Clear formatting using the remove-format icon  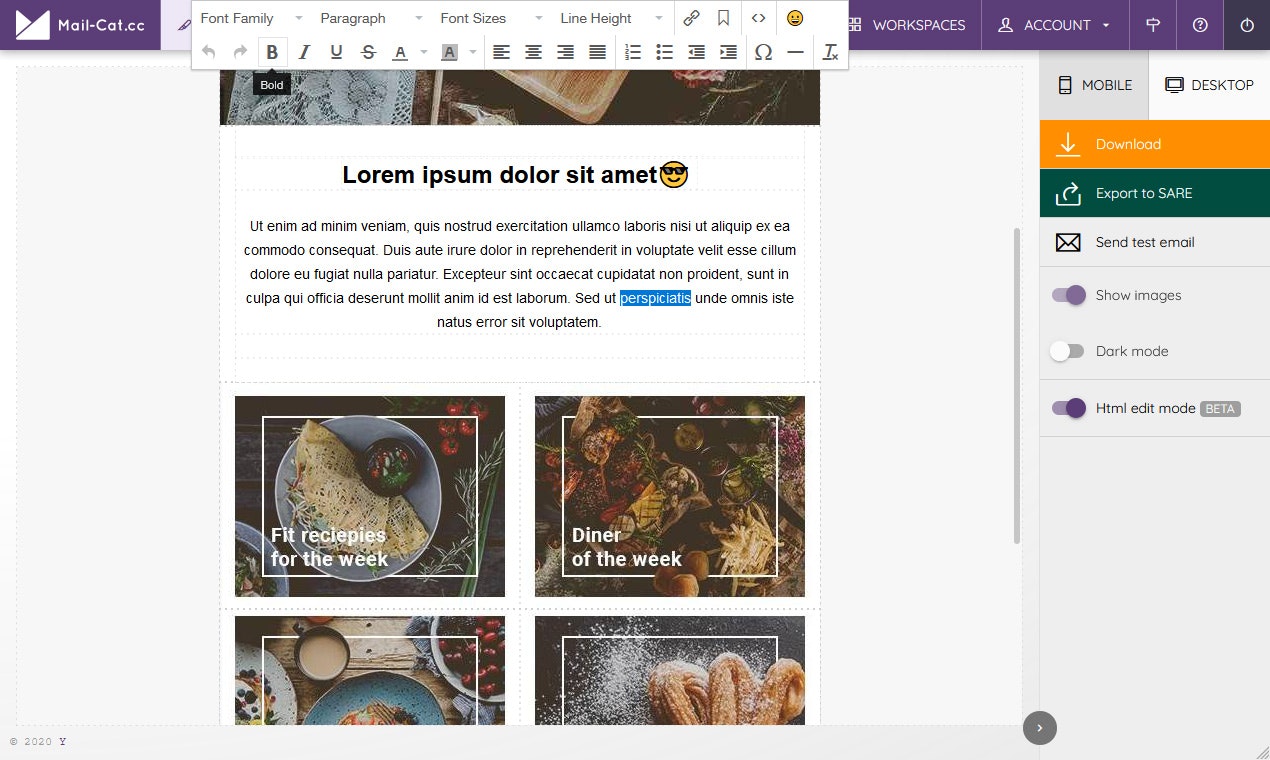click(x=830, y=51)
